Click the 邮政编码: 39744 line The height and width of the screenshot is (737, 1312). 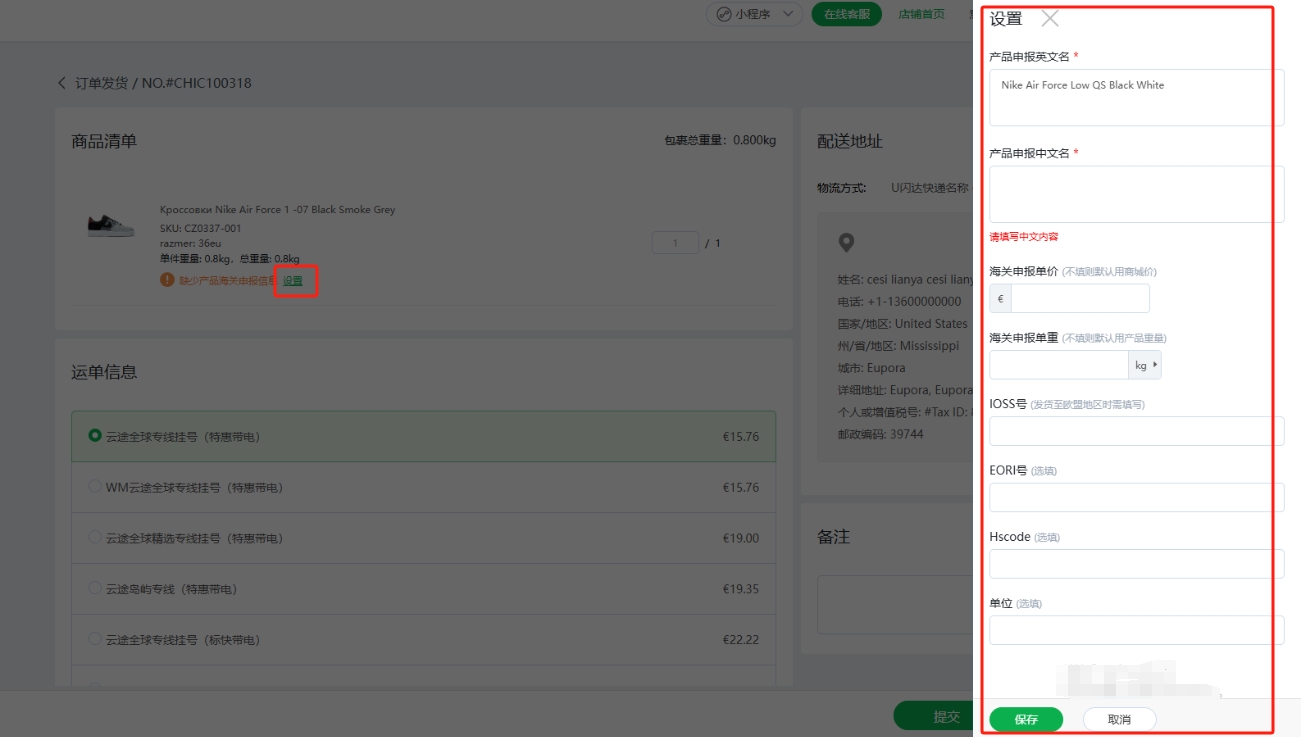[880, 434]
